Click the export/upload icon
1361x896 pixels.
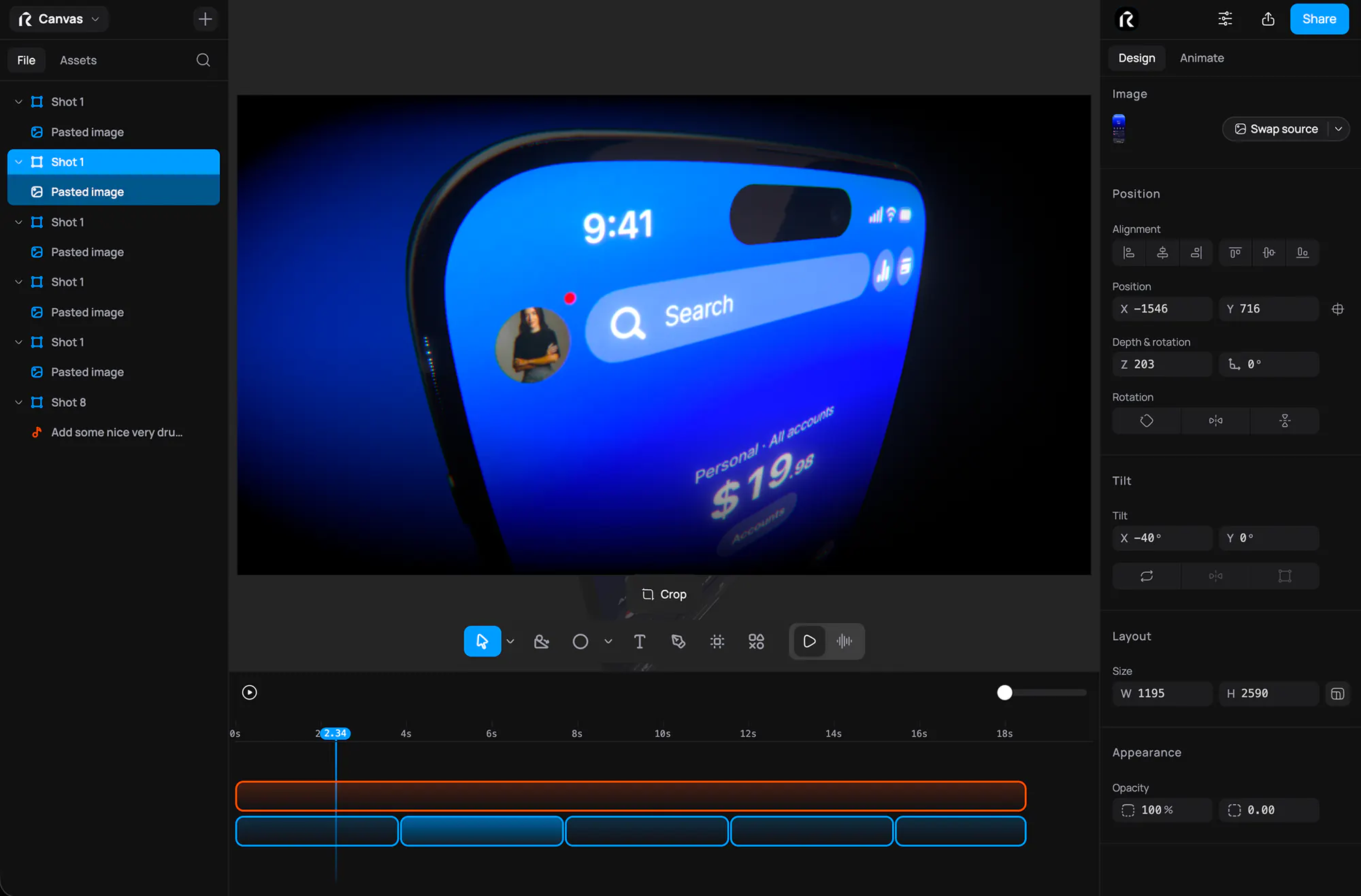pos(1268,19)
